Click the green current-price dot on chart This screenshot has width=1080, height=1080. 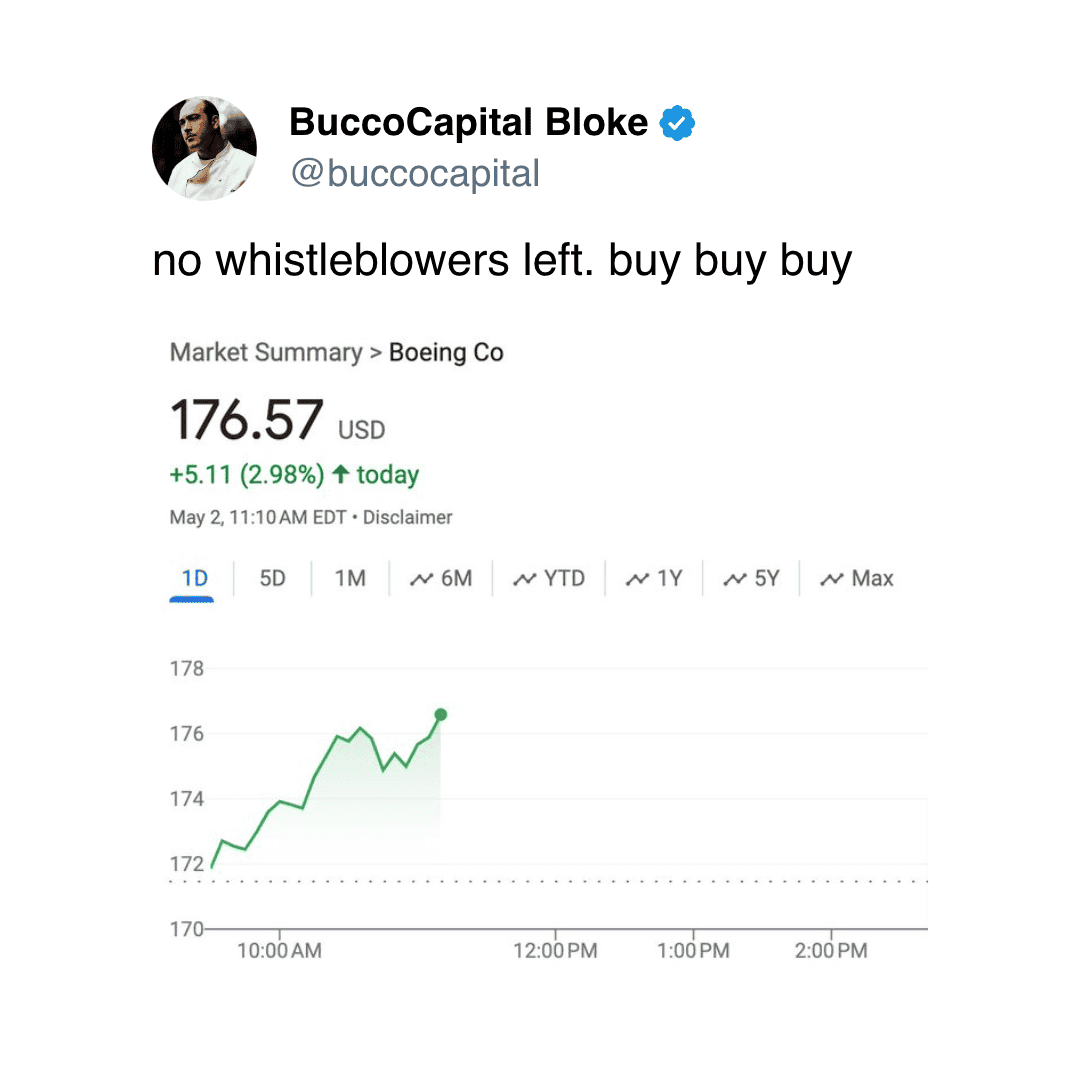[441, 715]
